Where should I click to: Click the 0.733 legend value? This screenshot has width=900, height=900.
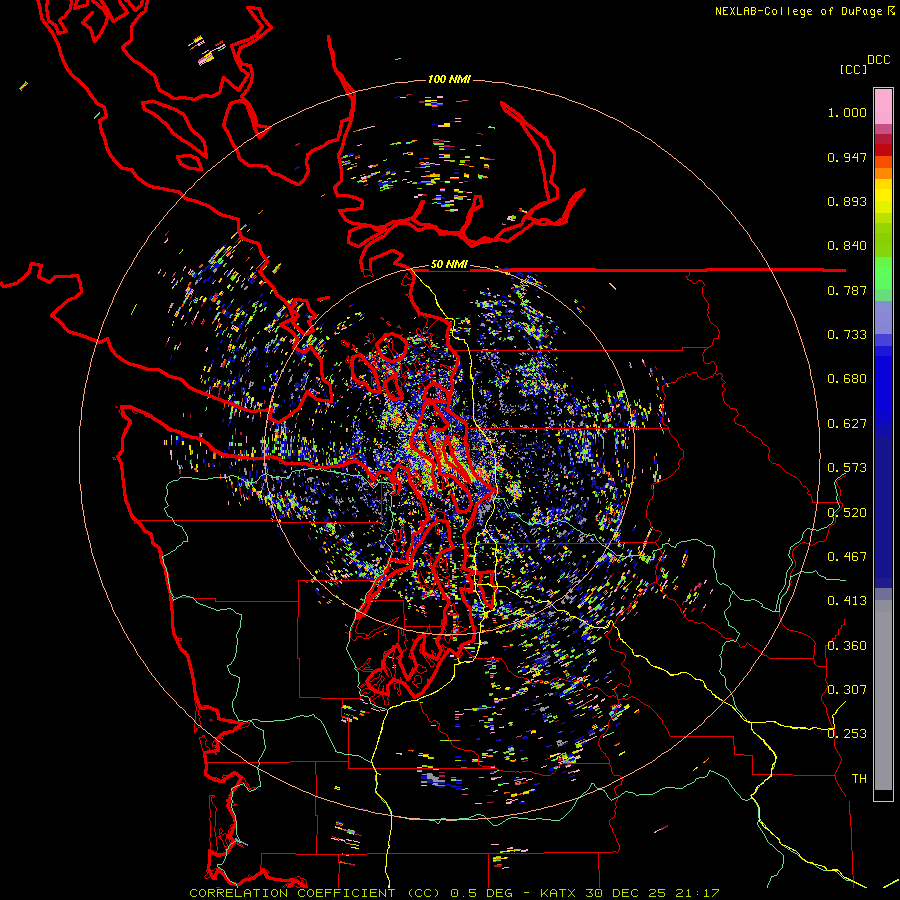click(x=847, y=335)
